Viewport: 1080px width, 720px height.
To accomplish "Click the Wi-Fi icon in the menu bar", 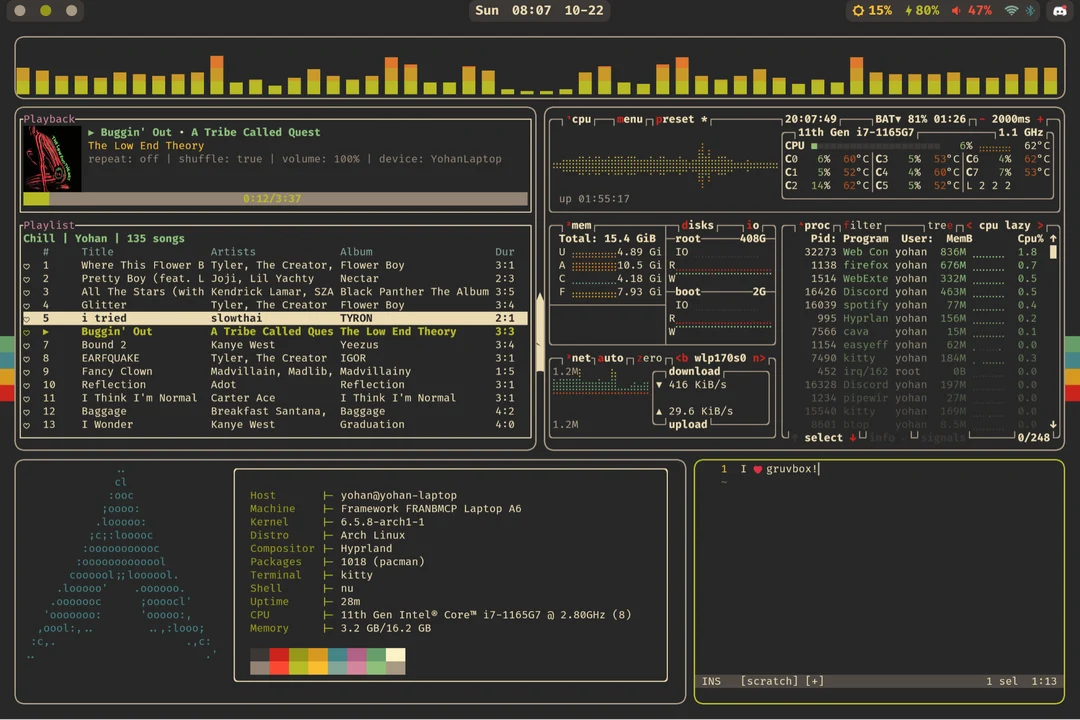I will (1011, 11).
